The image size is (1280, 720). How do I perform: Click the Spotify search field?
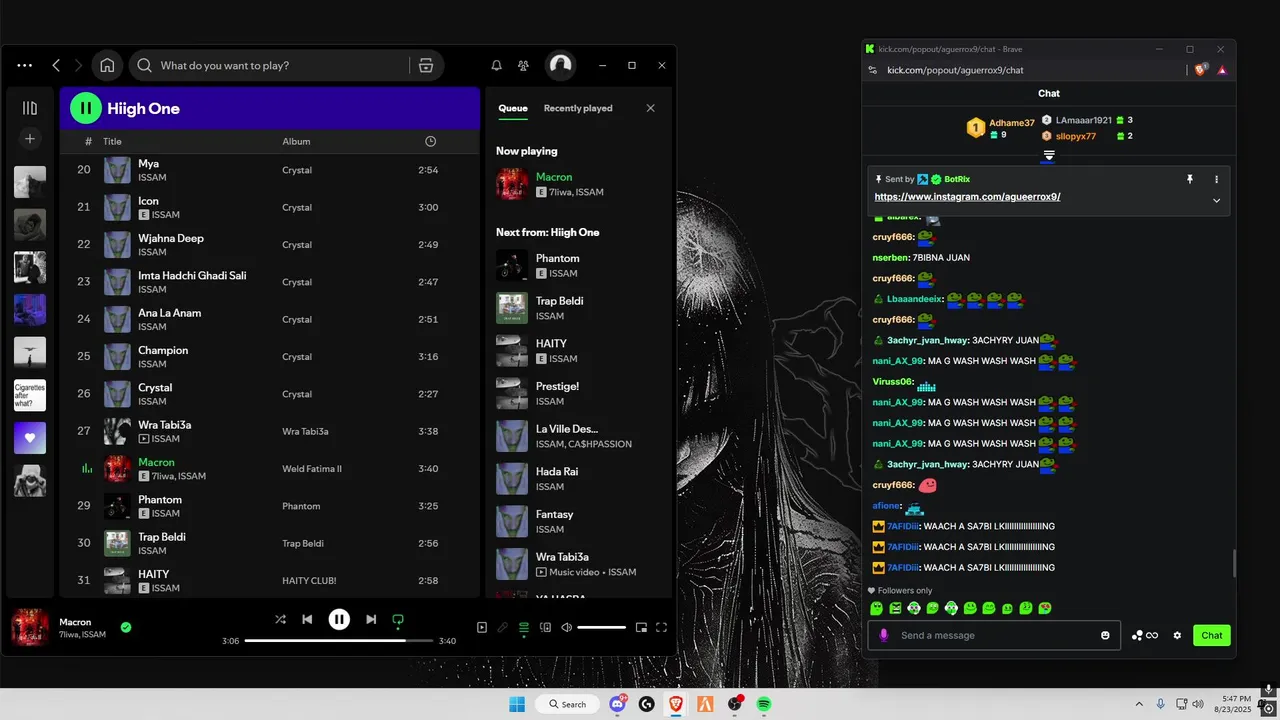270,65
